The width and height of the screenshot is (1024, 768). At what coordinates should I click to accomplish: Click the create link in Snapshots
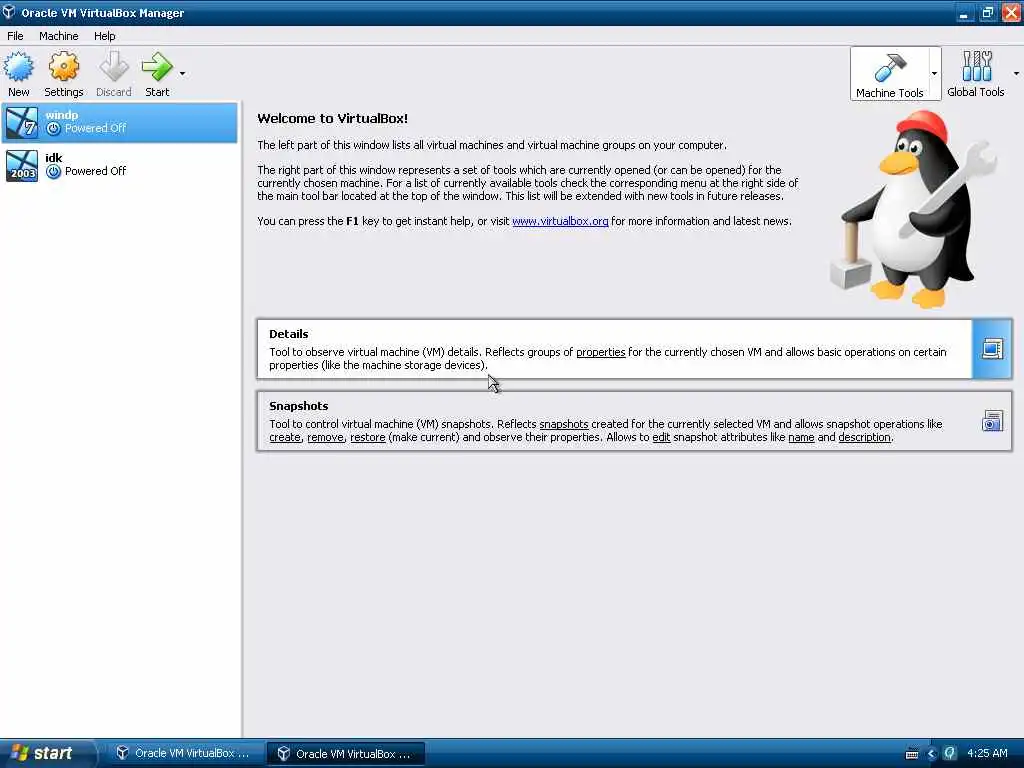click(x=285, y=437)
